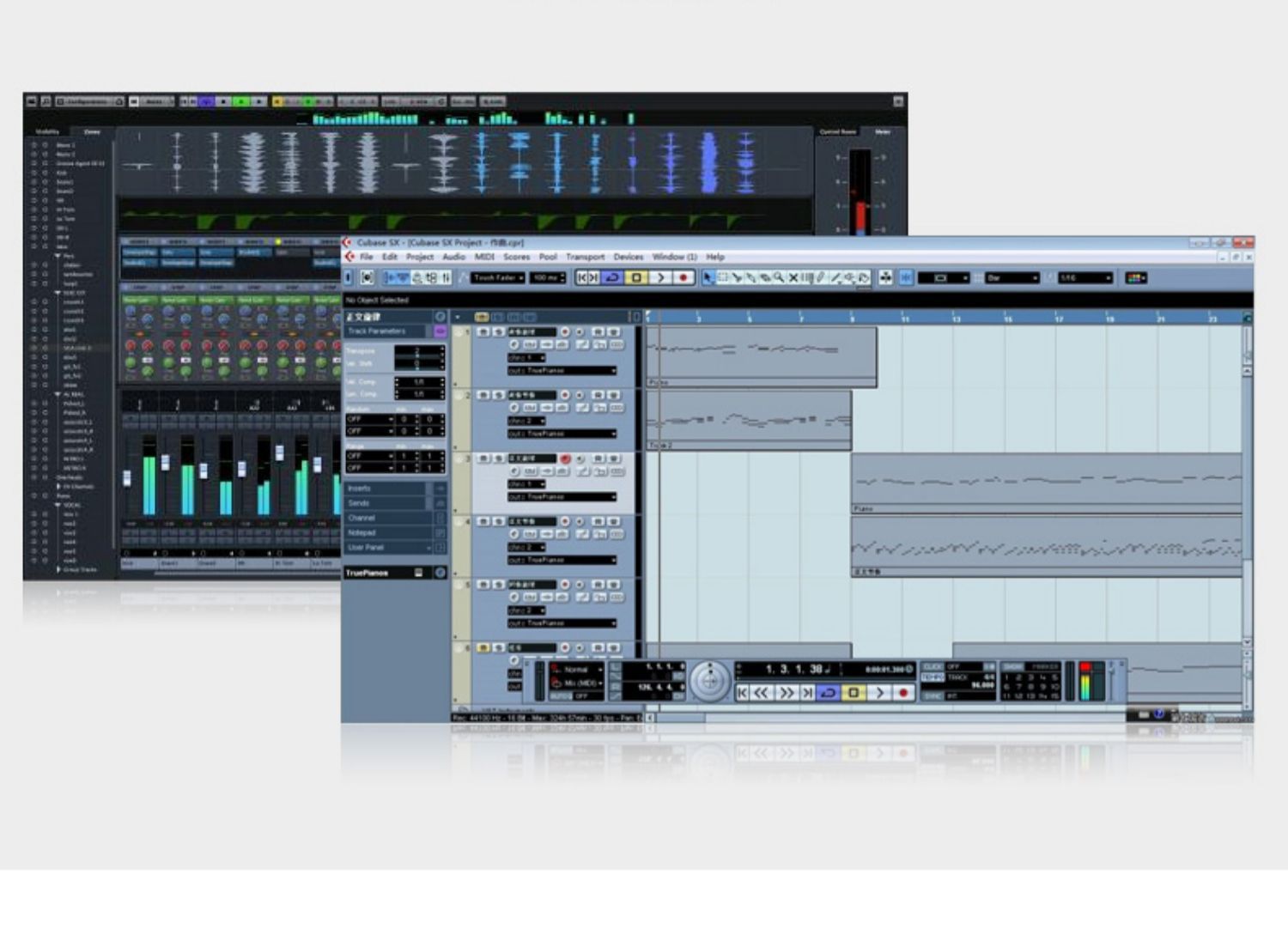This screenshot has width=1288, height=941.
Task: Select the Object Selection arrow tool
Action: pyautogui.click(x=708, y=277)
